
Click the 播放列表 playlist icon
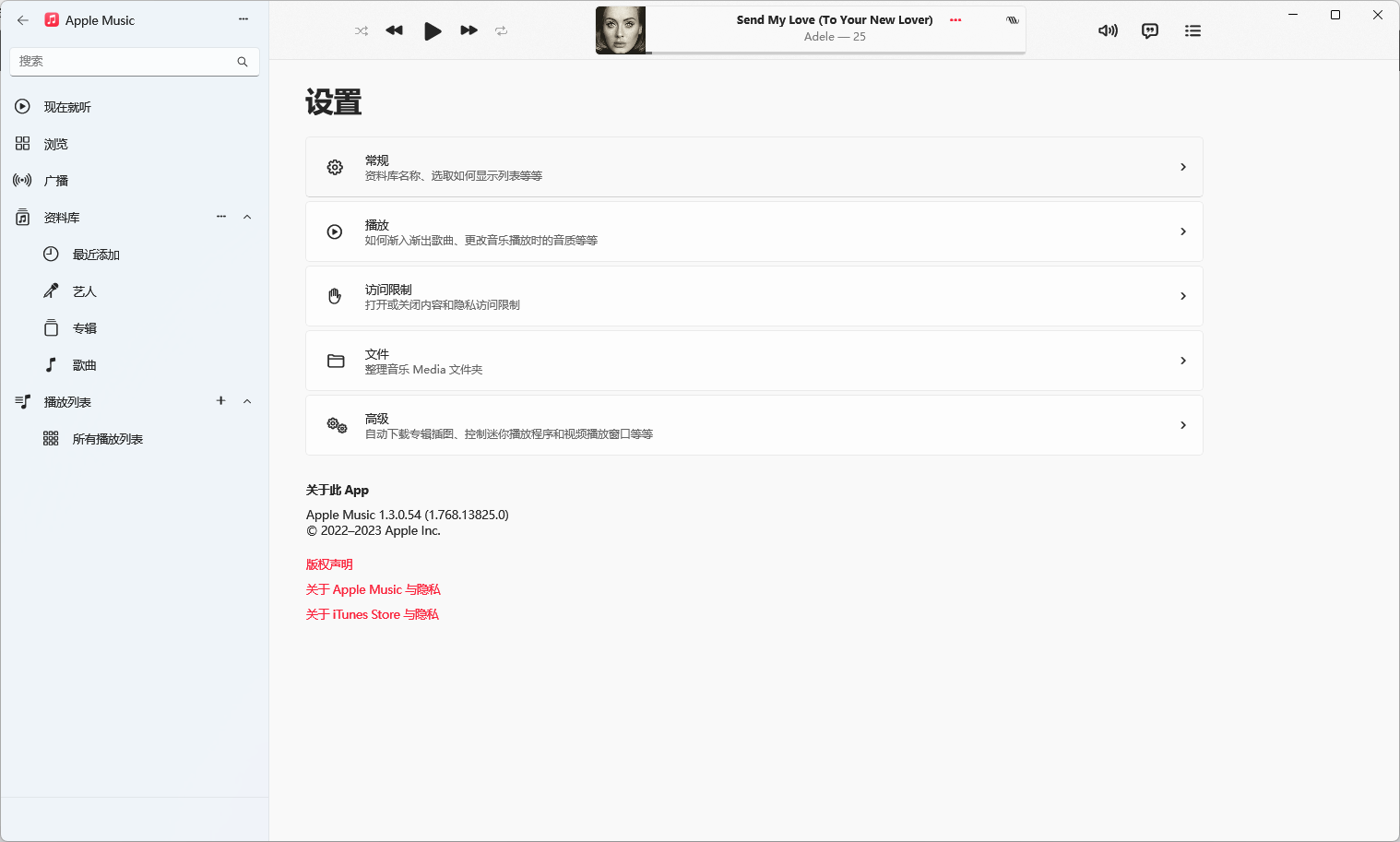point(23,402)
